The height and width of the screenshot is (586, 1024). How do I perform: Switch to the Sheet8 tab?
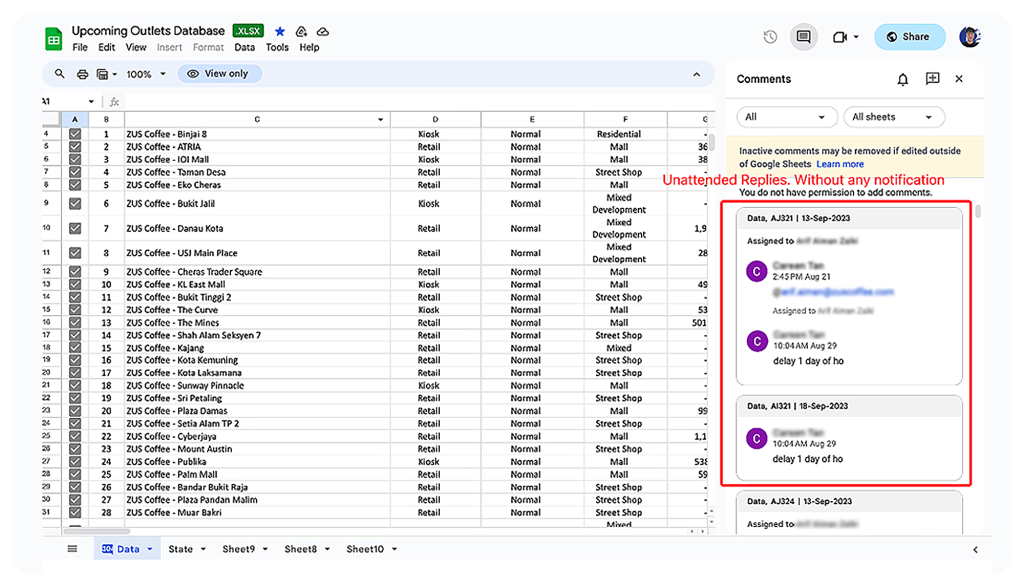(x=300, y=549)
